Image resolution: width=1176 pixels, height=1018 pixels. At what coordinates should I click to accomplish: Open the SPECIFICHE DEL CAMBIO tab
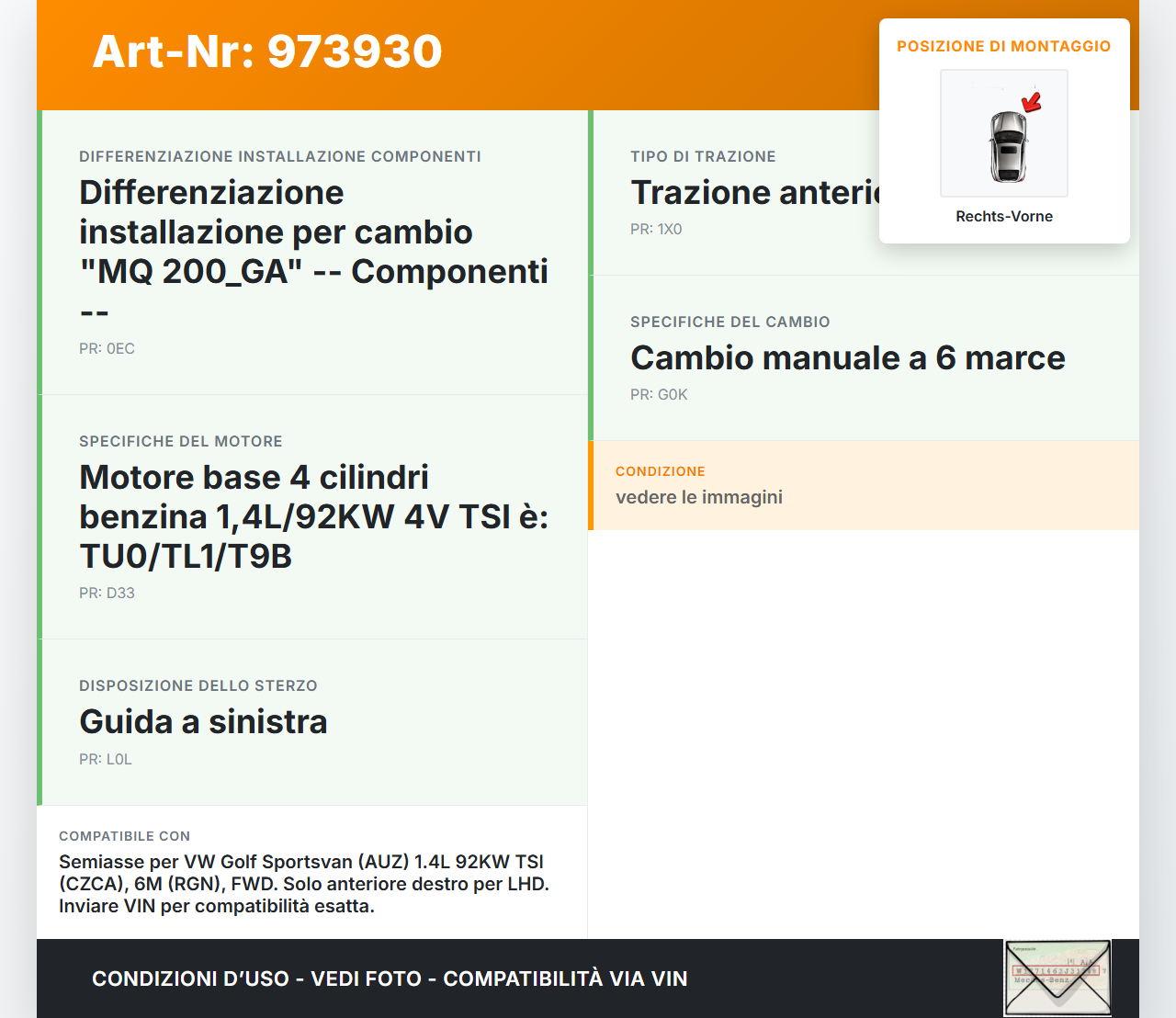pyautogui.click(x=729, y=322)
